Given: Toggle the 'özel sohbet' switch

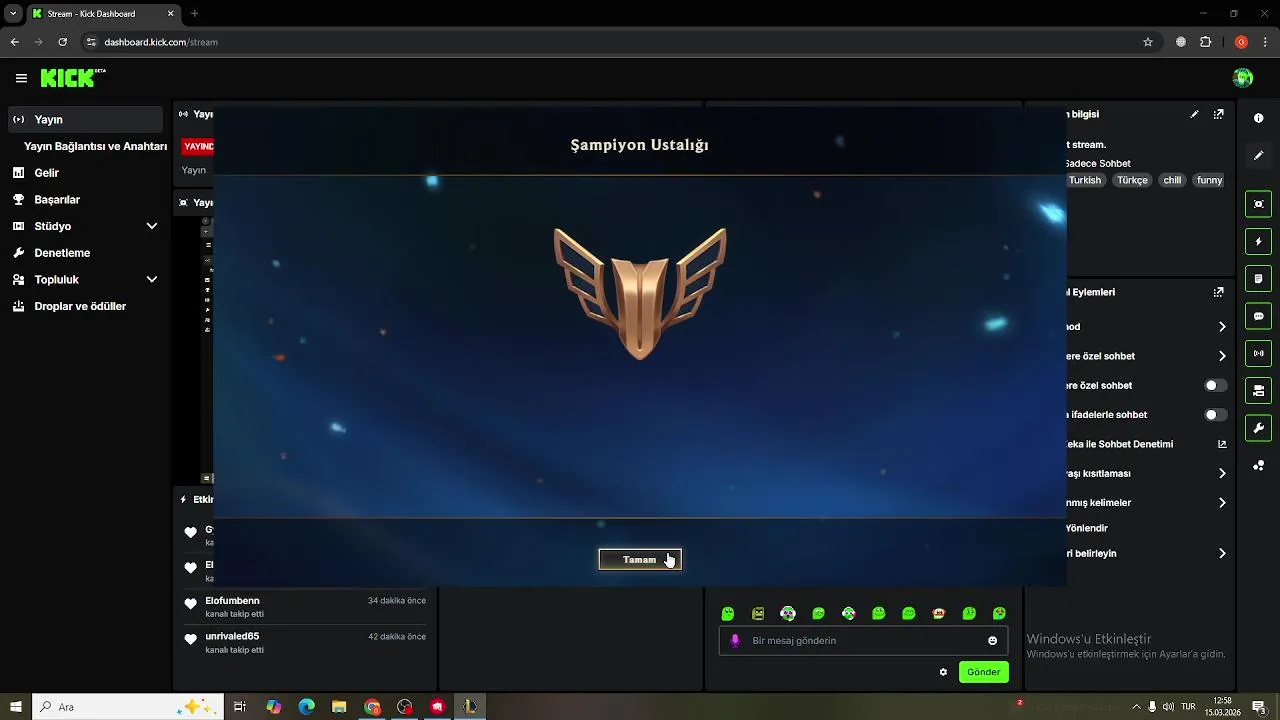Looking at the screenshot, I should click(x=1216, y=385).
